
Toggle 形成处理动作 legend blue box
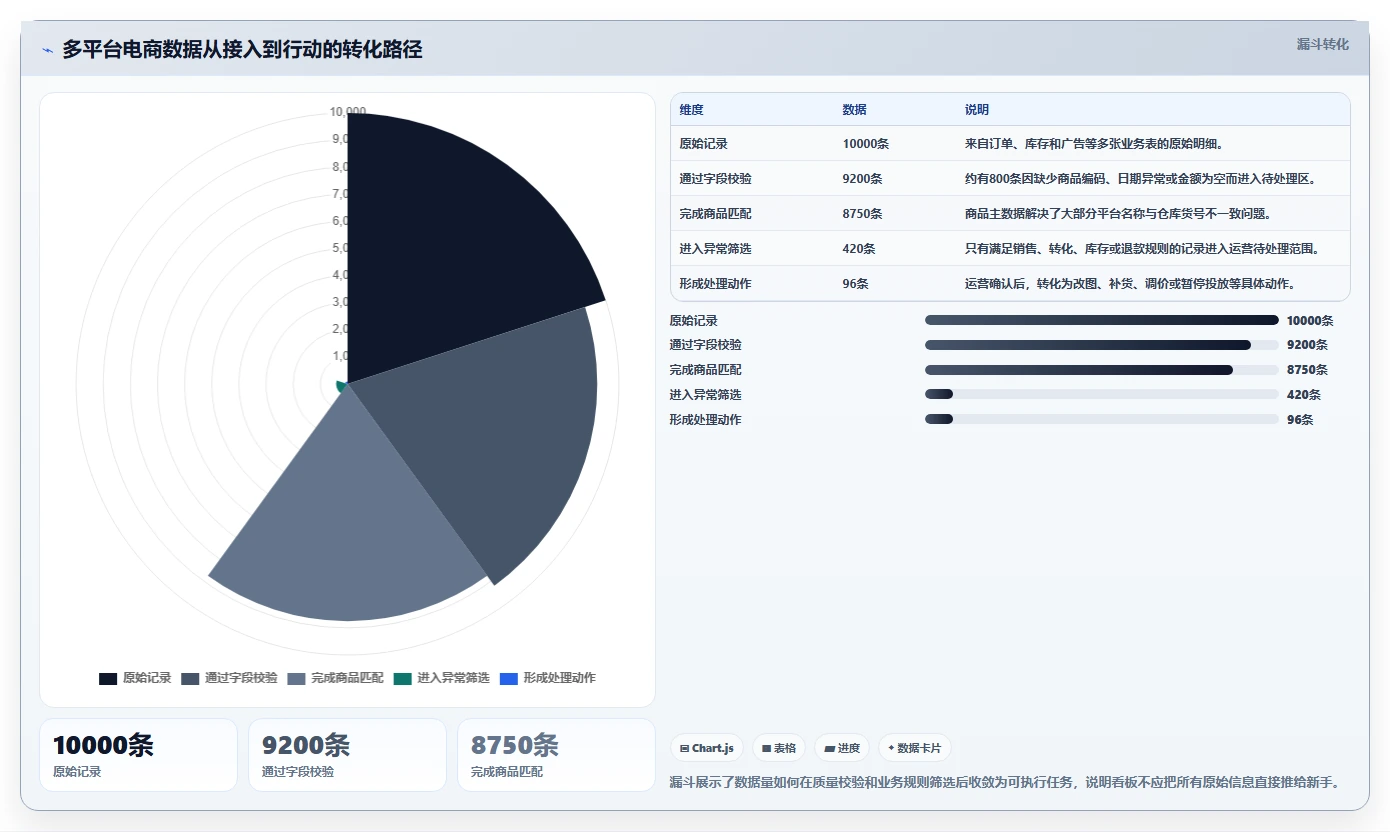tap(508, 678)
